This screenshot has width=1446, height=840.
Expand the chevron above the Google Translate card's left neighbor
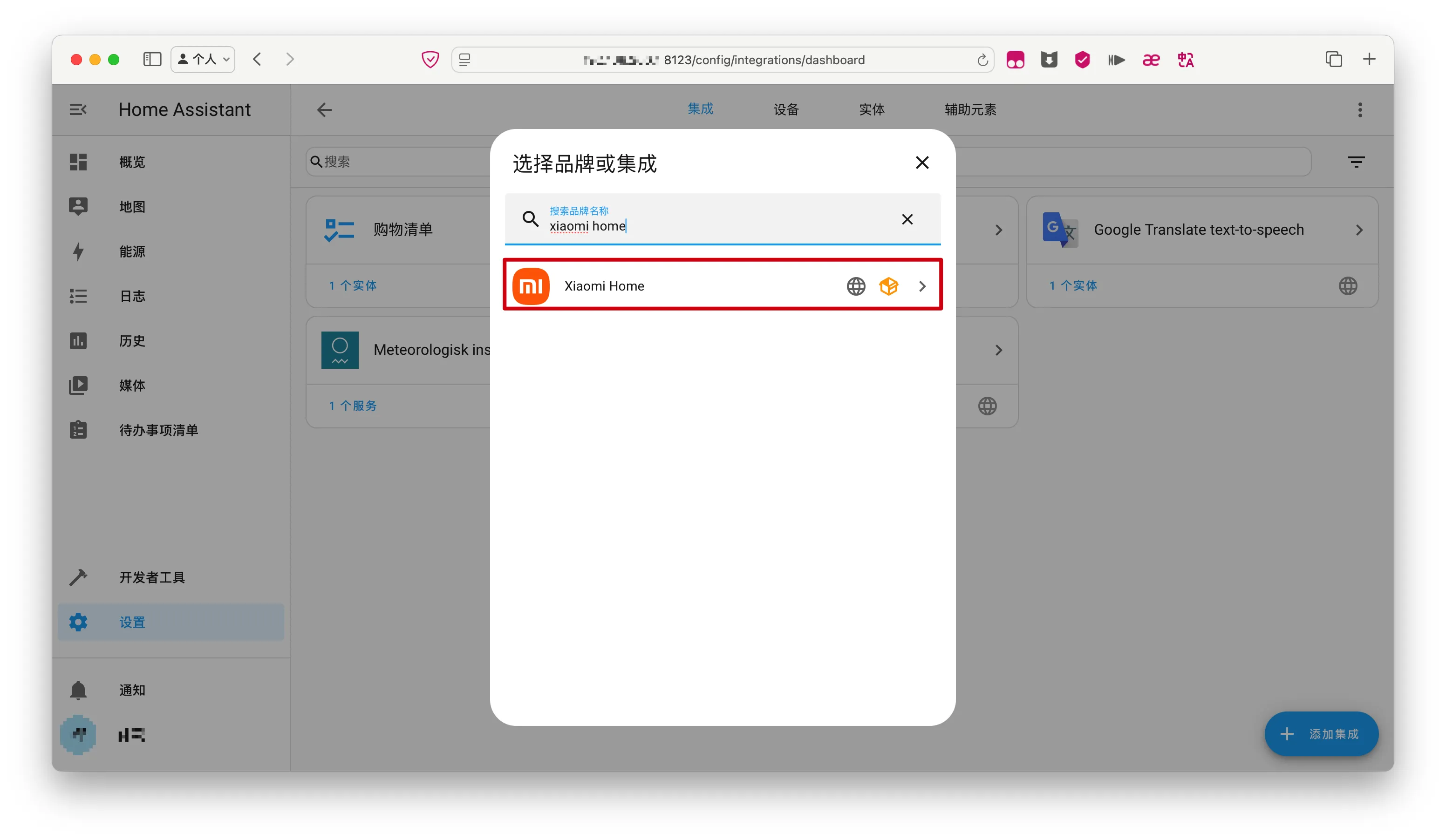pos(999,230)
